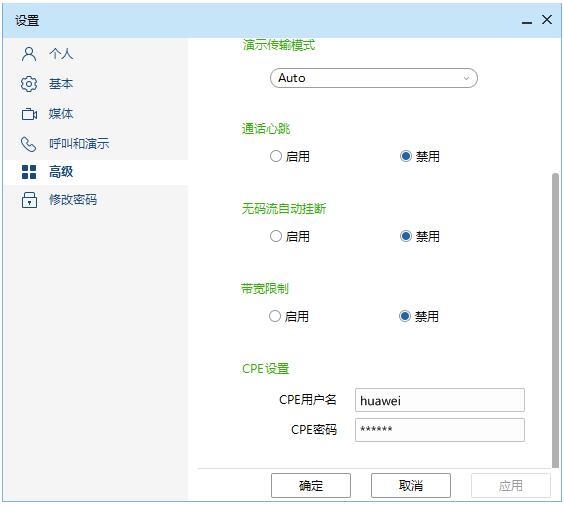Click the vertical scrollbar thumb

pyautogui.click(x=555, y=320)
